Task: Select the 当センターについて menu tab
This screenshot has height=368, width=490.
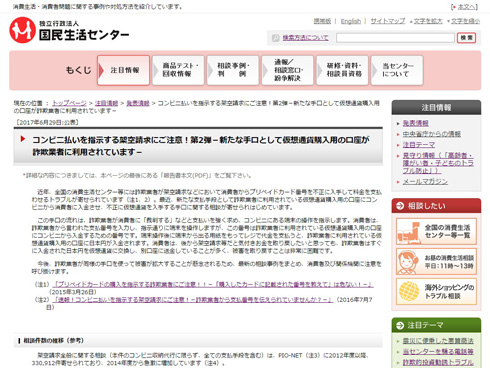Action: point(397,70)
